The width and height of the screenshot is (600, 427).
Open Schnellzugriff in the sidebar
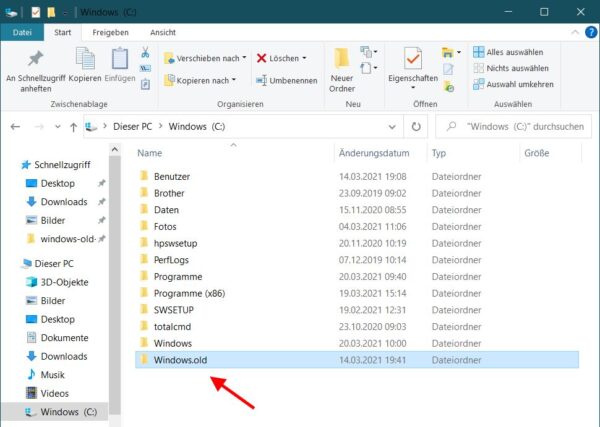(56, 165)
